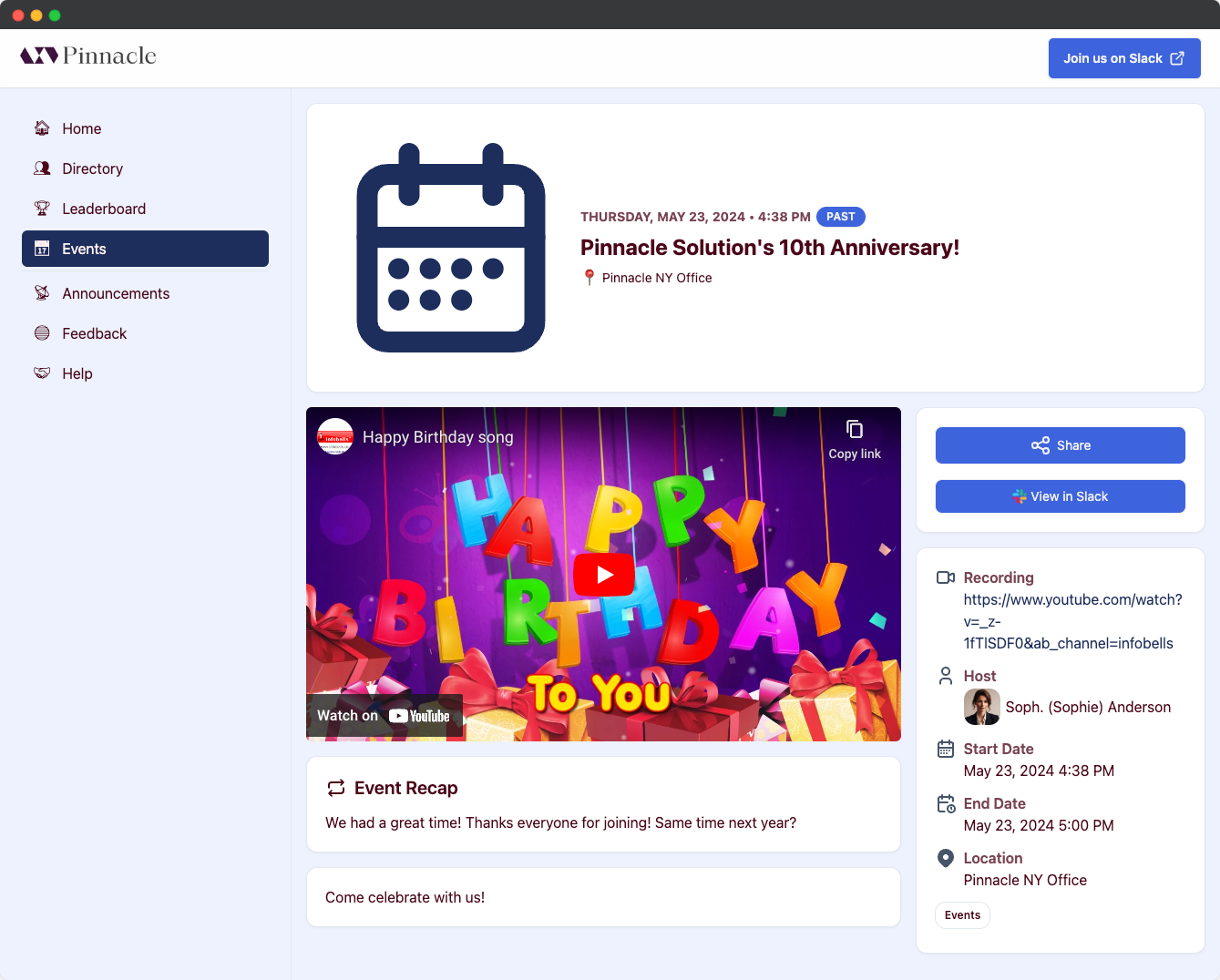Click the End Date calendar-clock icon
This screenshot has width=1220, height=980.
(946, 803)
